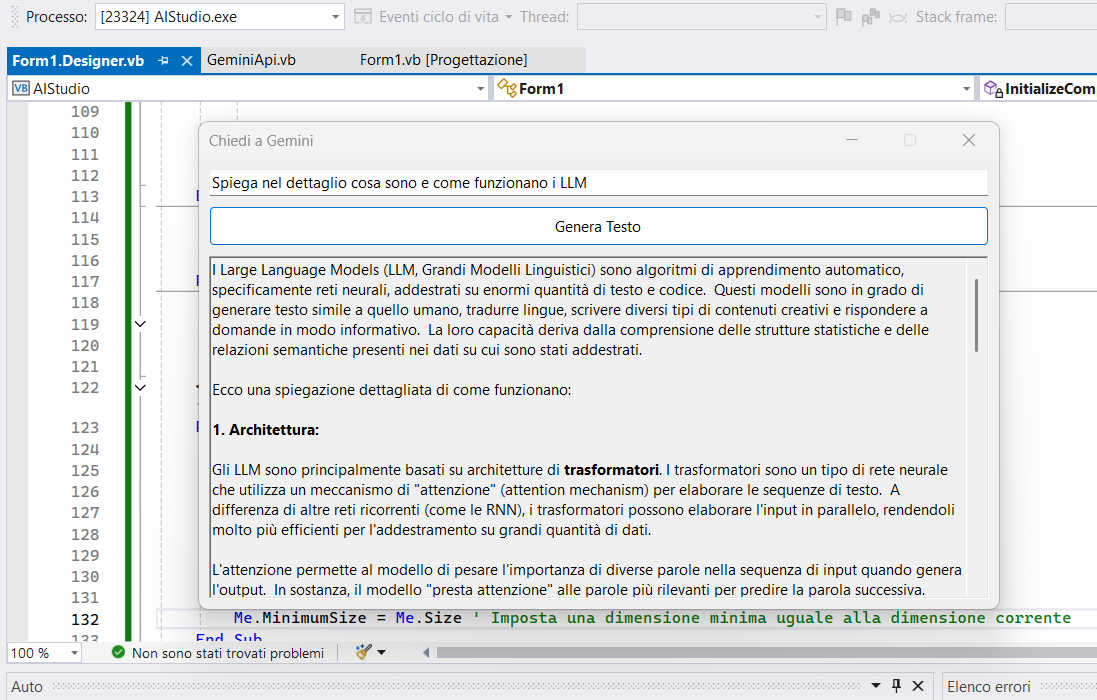Click 'Non sono stati trovati problemi' status

tap(228, 653)
